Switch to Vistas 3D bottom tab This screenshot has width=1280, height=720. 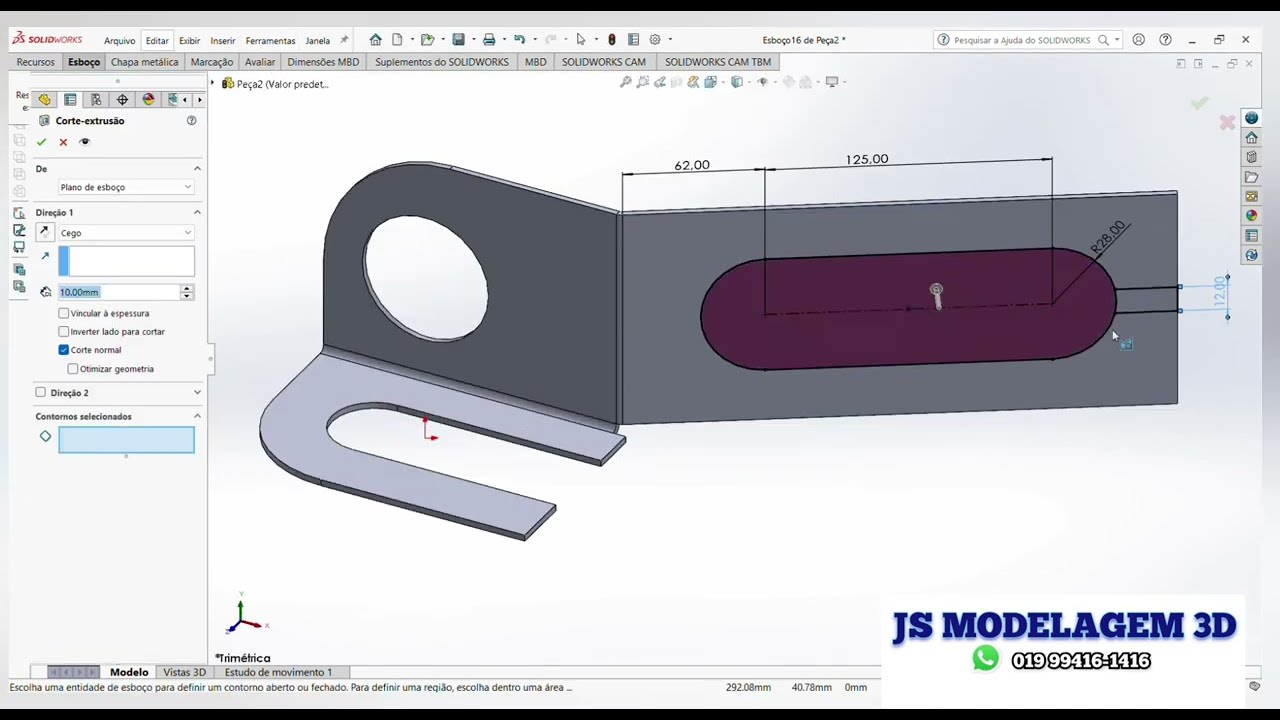tap(184, 672)
